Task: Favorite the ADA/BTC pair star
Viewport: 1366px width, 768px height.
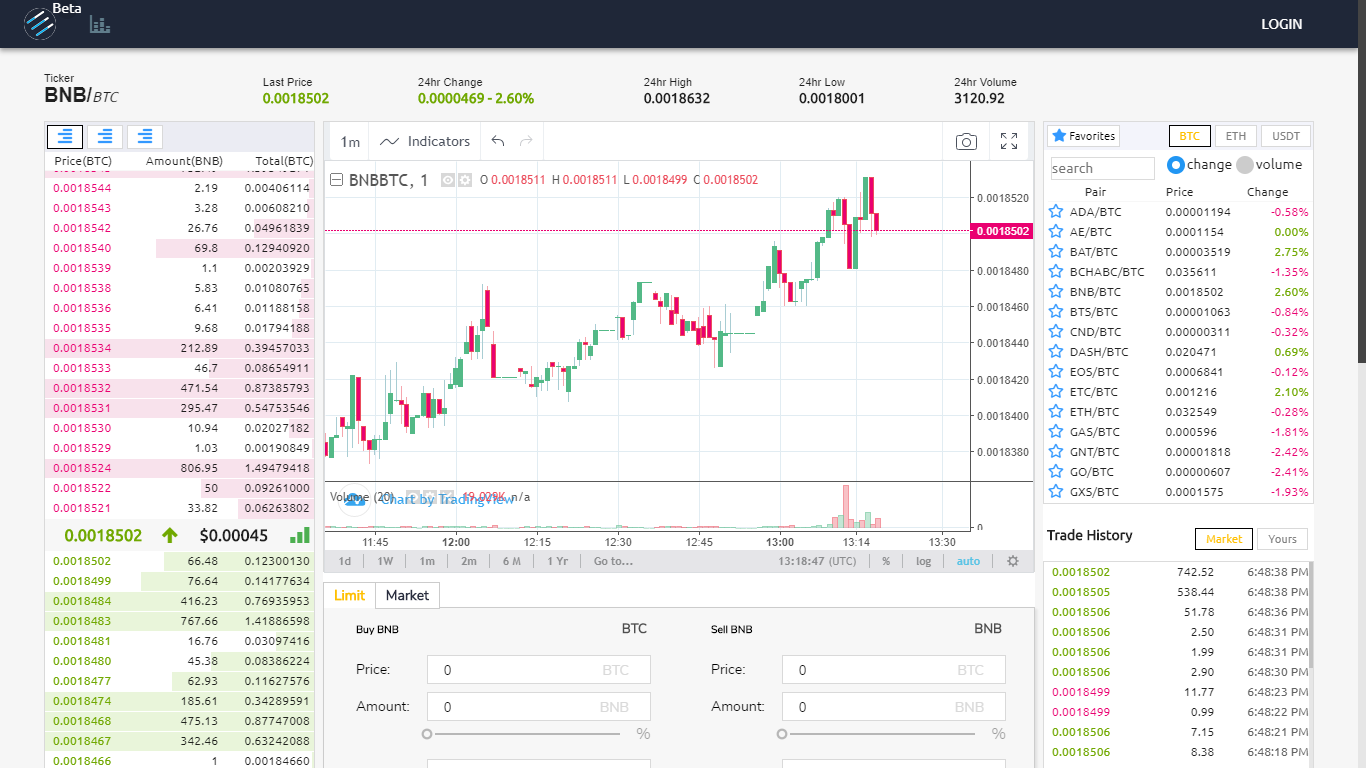Action: coord(1055,211)
